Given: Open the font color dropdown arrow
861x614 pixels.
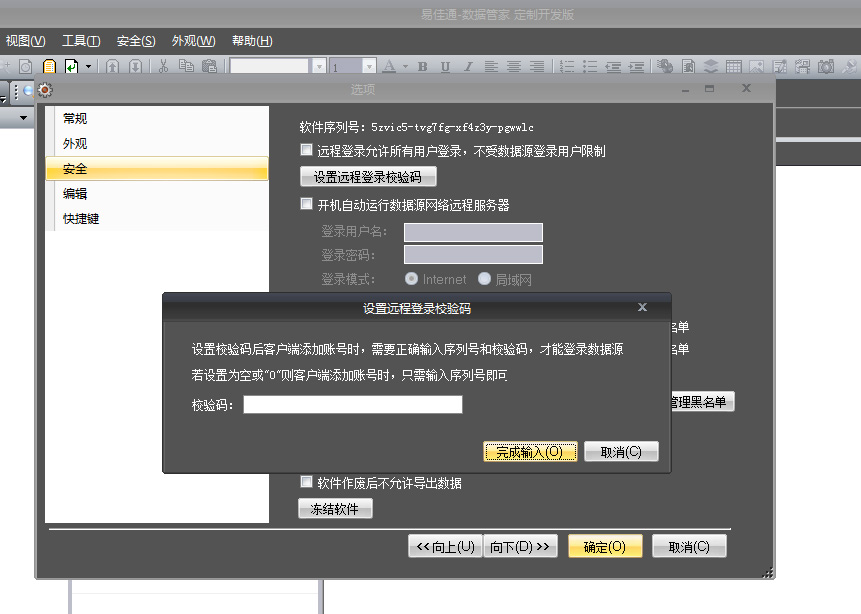Looking at the screenshot, I should coord(403,66).
